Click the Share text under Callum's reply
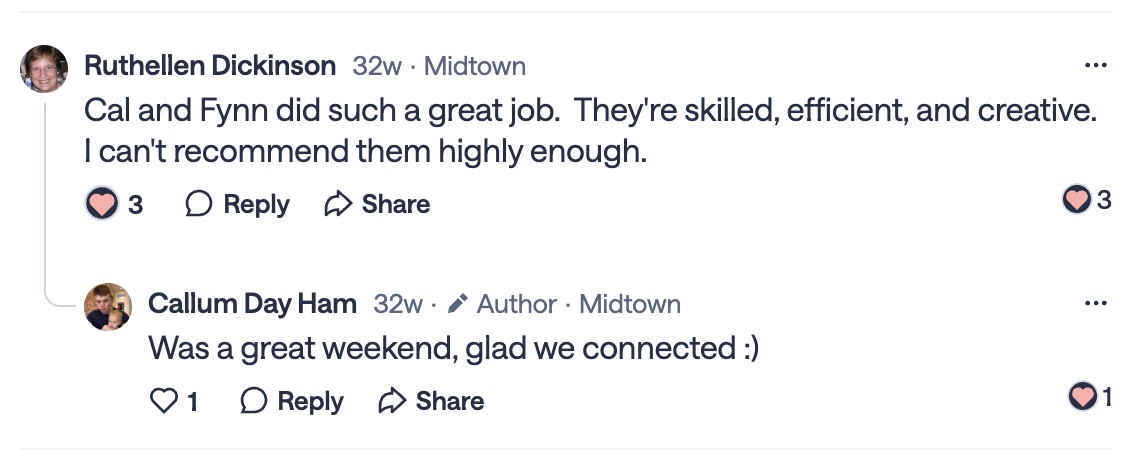Viewport: 1130px width, 462px height. coord(450,401)
